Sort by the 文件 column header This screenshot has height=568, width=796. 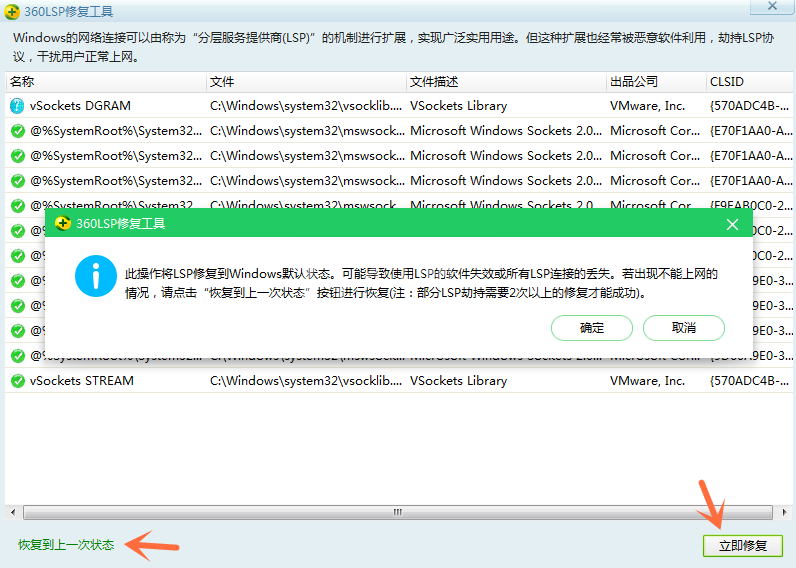click(x=306, y=82)
